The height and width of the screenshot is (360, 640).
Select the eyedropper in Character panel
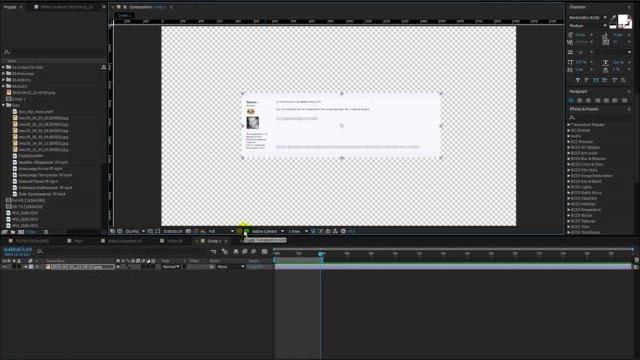click(x=613, y=18)
